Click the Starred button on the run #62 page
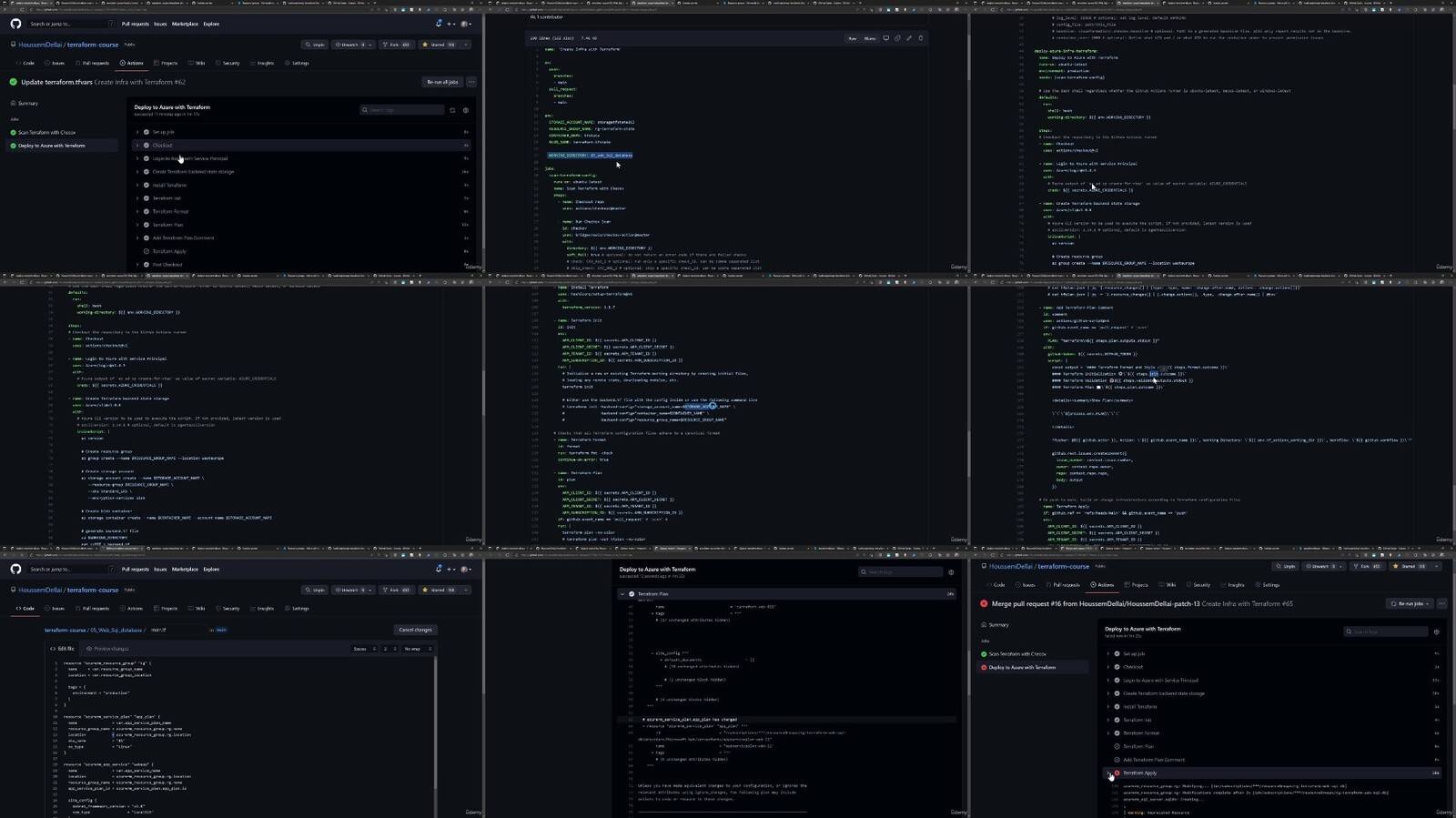The image size is (1456, 818). tap(440, 44)
